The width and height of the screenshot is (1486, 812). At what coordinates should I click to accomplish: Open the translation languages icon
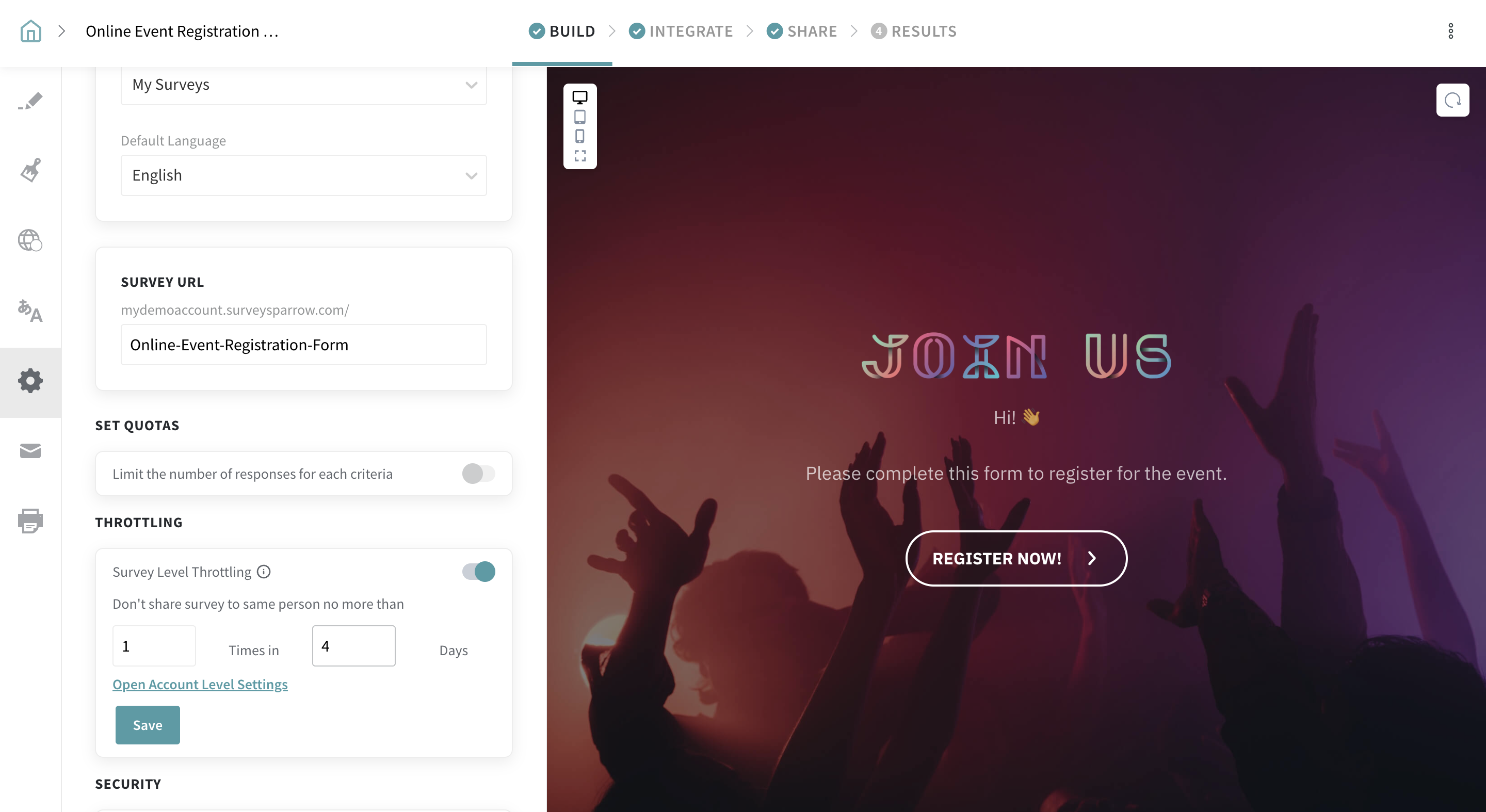coord(30,311)
